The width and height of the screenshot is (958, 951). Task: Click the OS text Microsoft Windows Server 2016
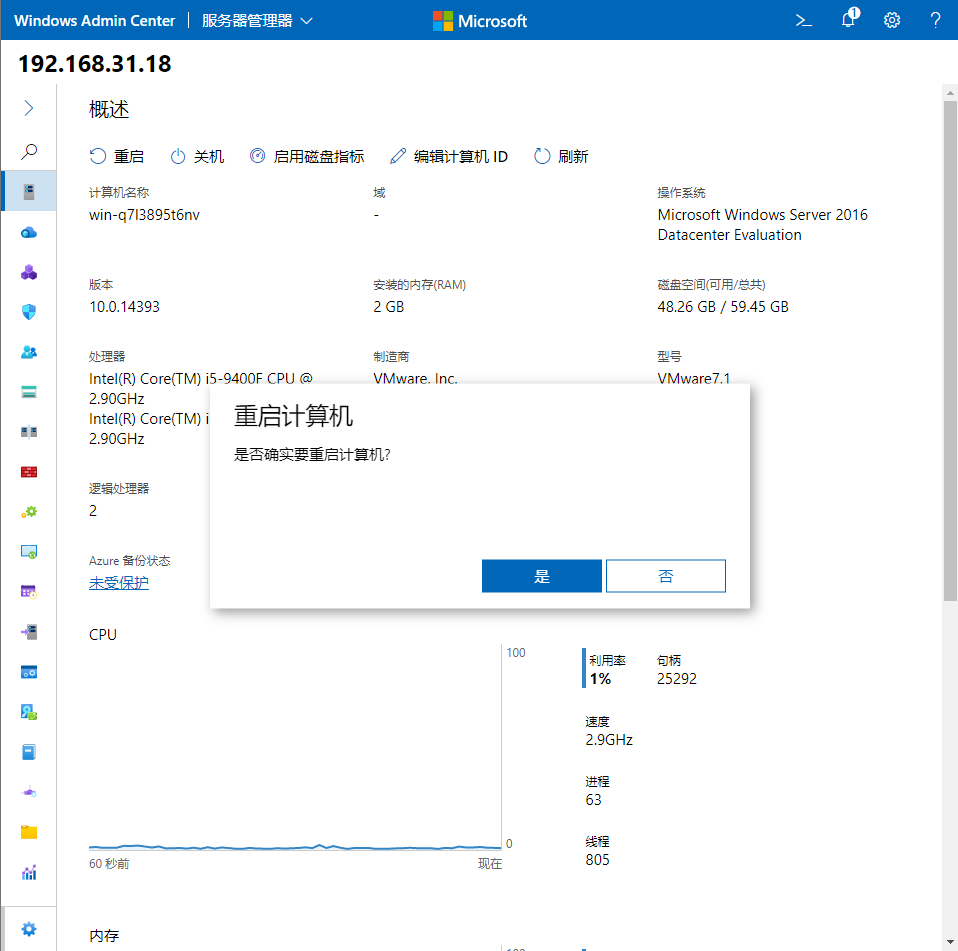pos(762,215)
